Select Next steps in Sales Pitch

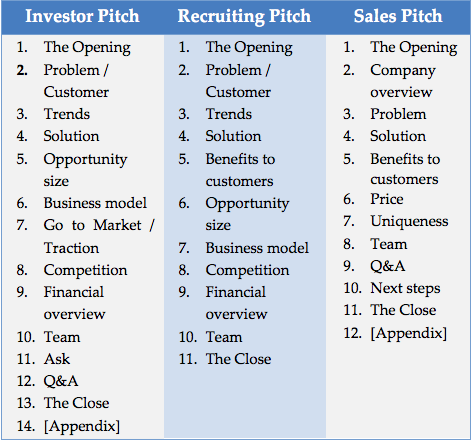pos(405,288)
